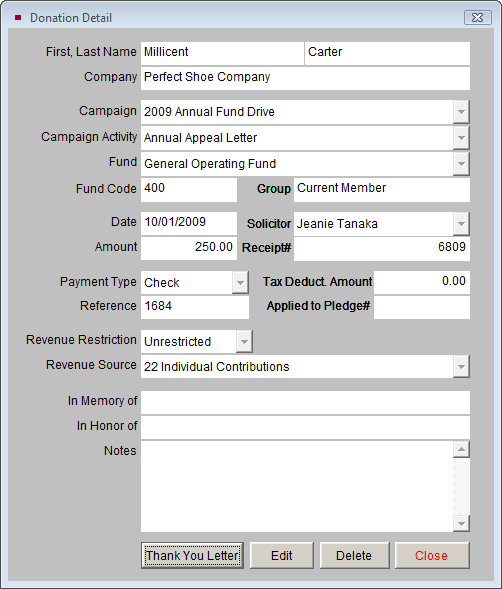
Task: Select the Company field Perfect Shoe Company
Action: pos(305,78)
